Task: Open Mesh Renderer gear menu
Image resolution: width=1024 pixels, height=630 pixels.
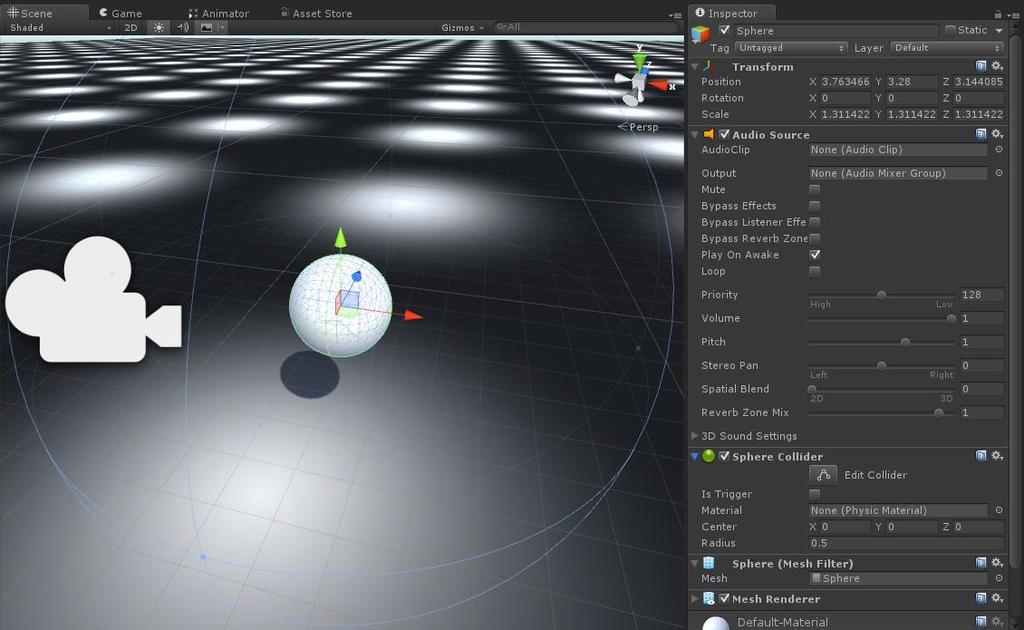Action: (x=997, y=598)
